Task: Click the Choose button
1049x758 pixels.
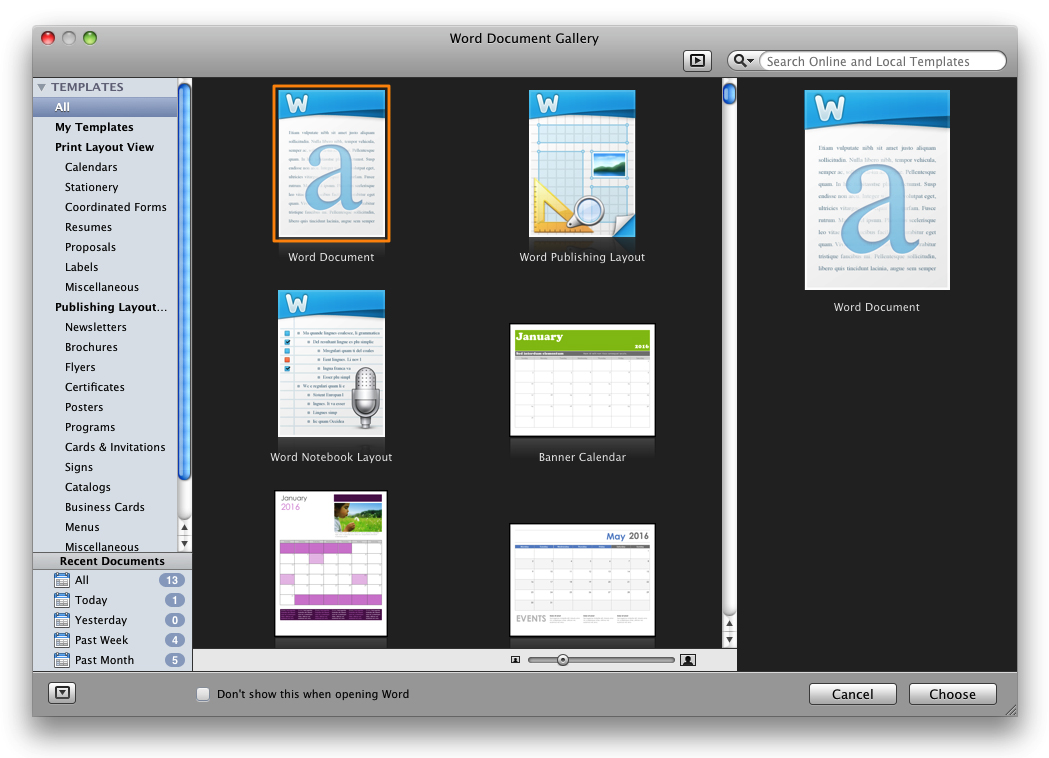Action: tap(952, 694)
